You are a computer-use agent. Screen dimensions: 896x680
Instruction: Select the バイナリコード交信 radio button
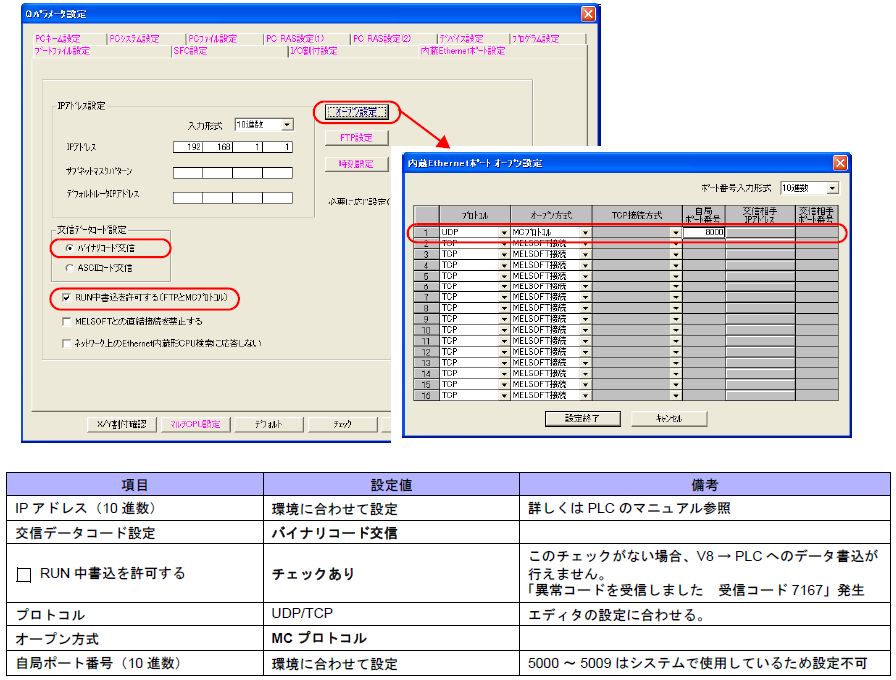click(68, 247)
